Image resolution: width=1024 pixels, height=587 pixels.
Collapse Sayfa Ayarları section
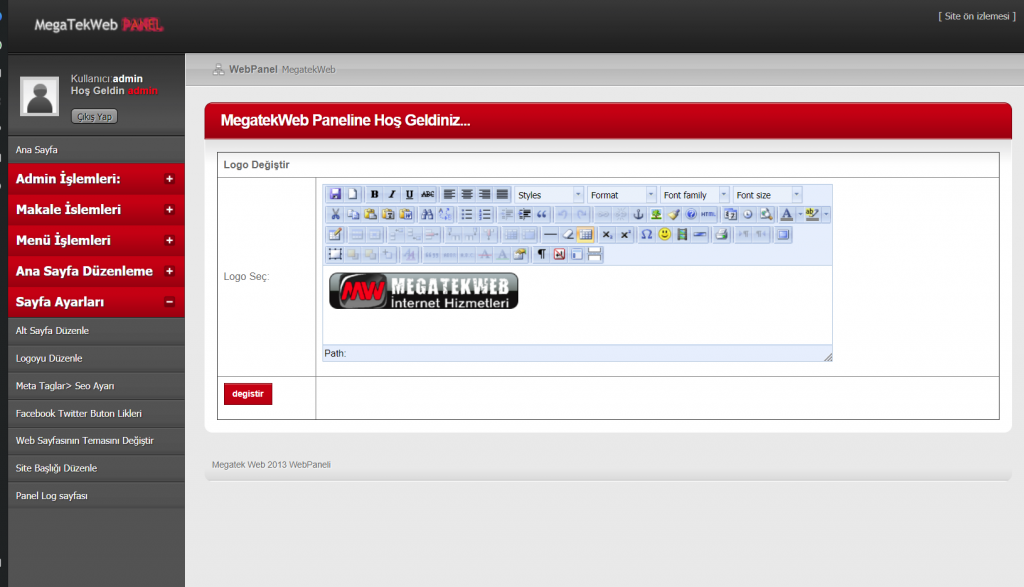click(x=97, y=302)
